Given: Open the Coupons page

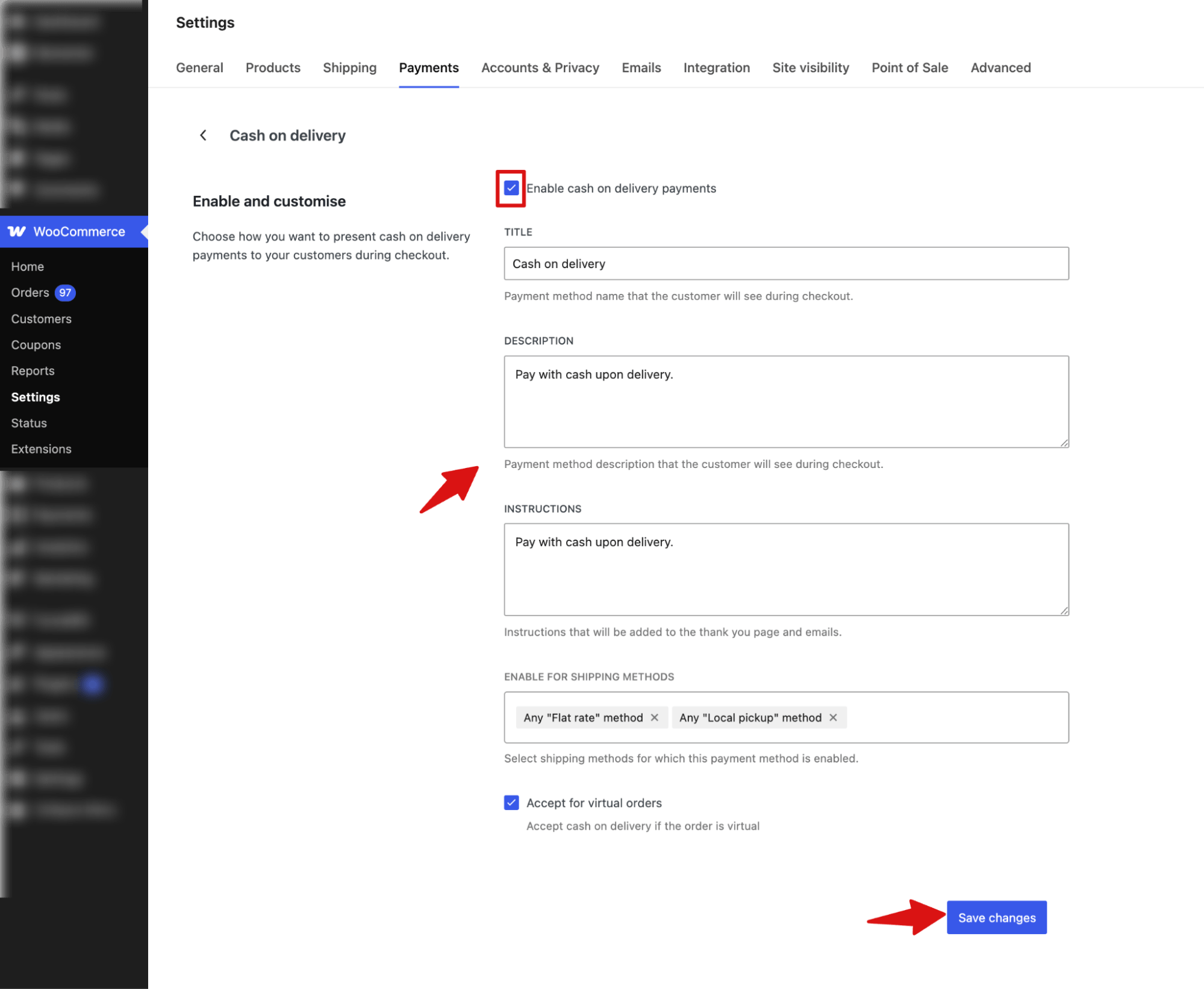Looking at the screenshot, I should point(36,345).
